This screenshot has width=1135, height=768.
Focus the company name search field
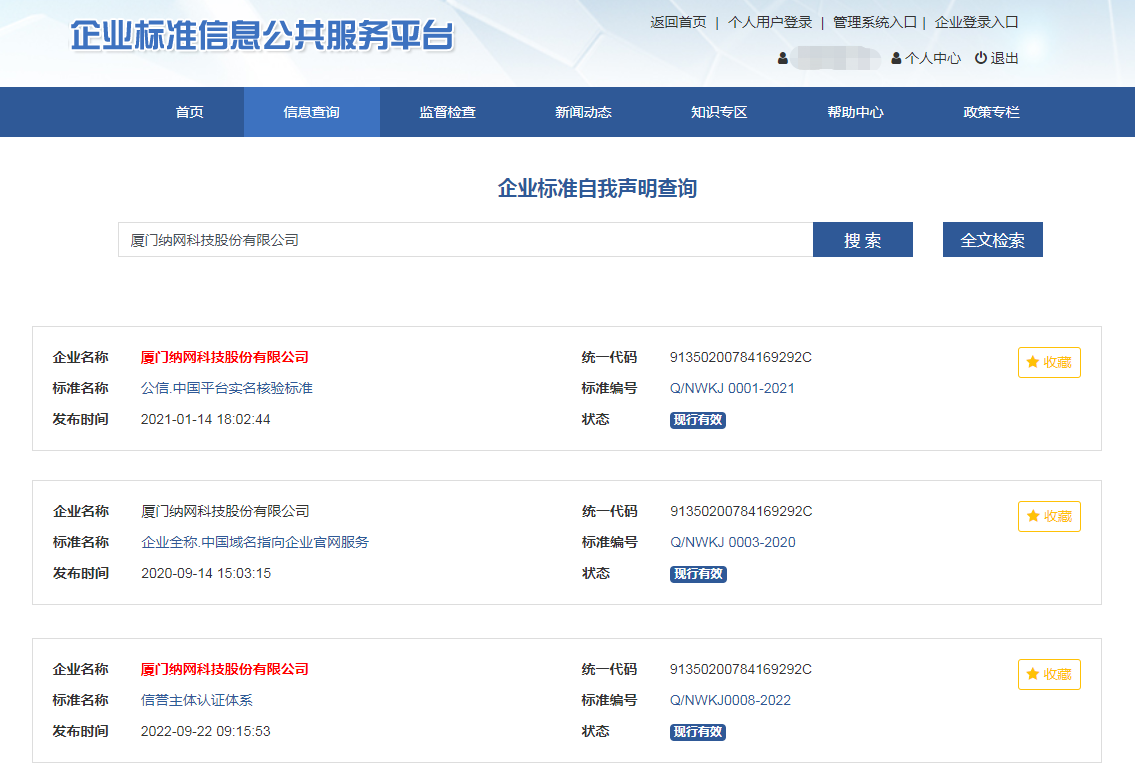tap(465, 240)
